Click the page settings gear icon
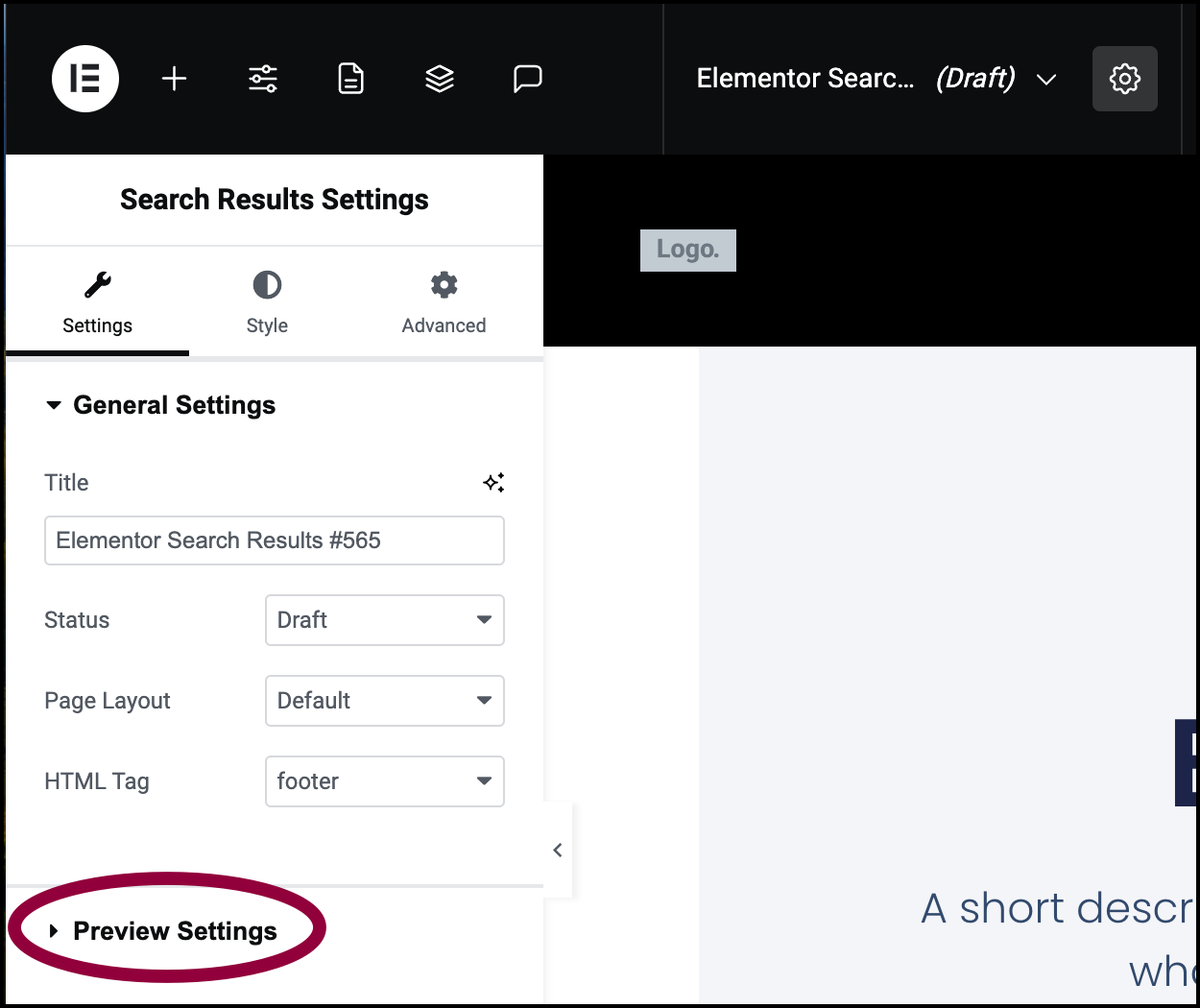This screenshot has width=1200, height=1008. tap(1125, 79)
